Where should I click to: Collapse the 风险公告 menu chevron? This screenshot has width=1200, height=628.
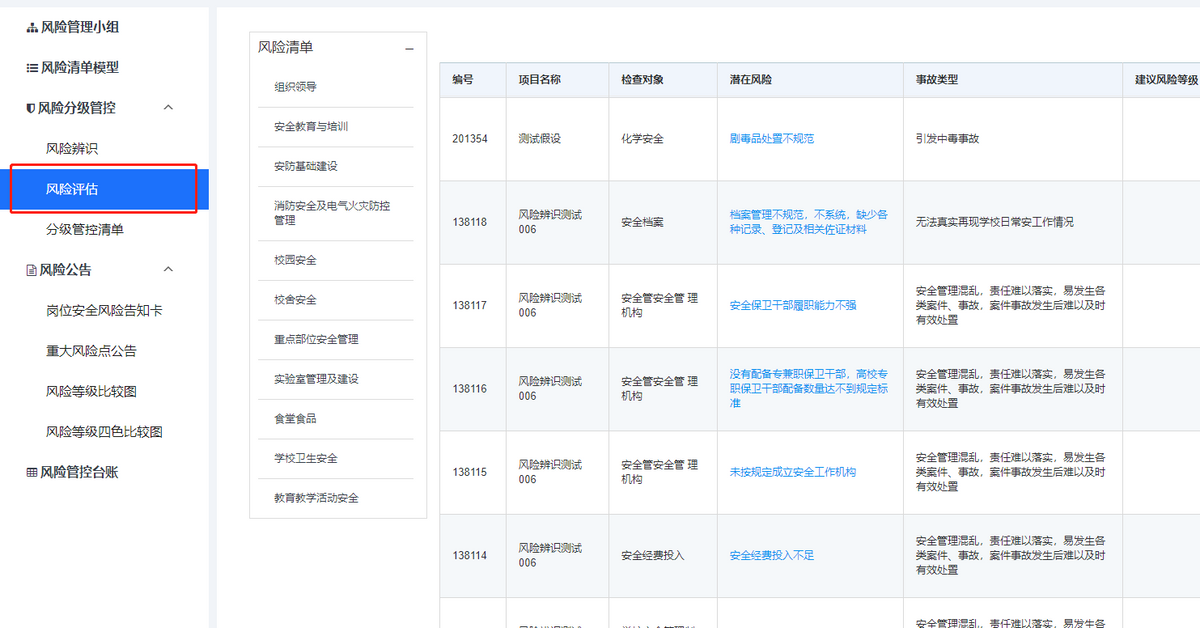click(x=168, y=269)
